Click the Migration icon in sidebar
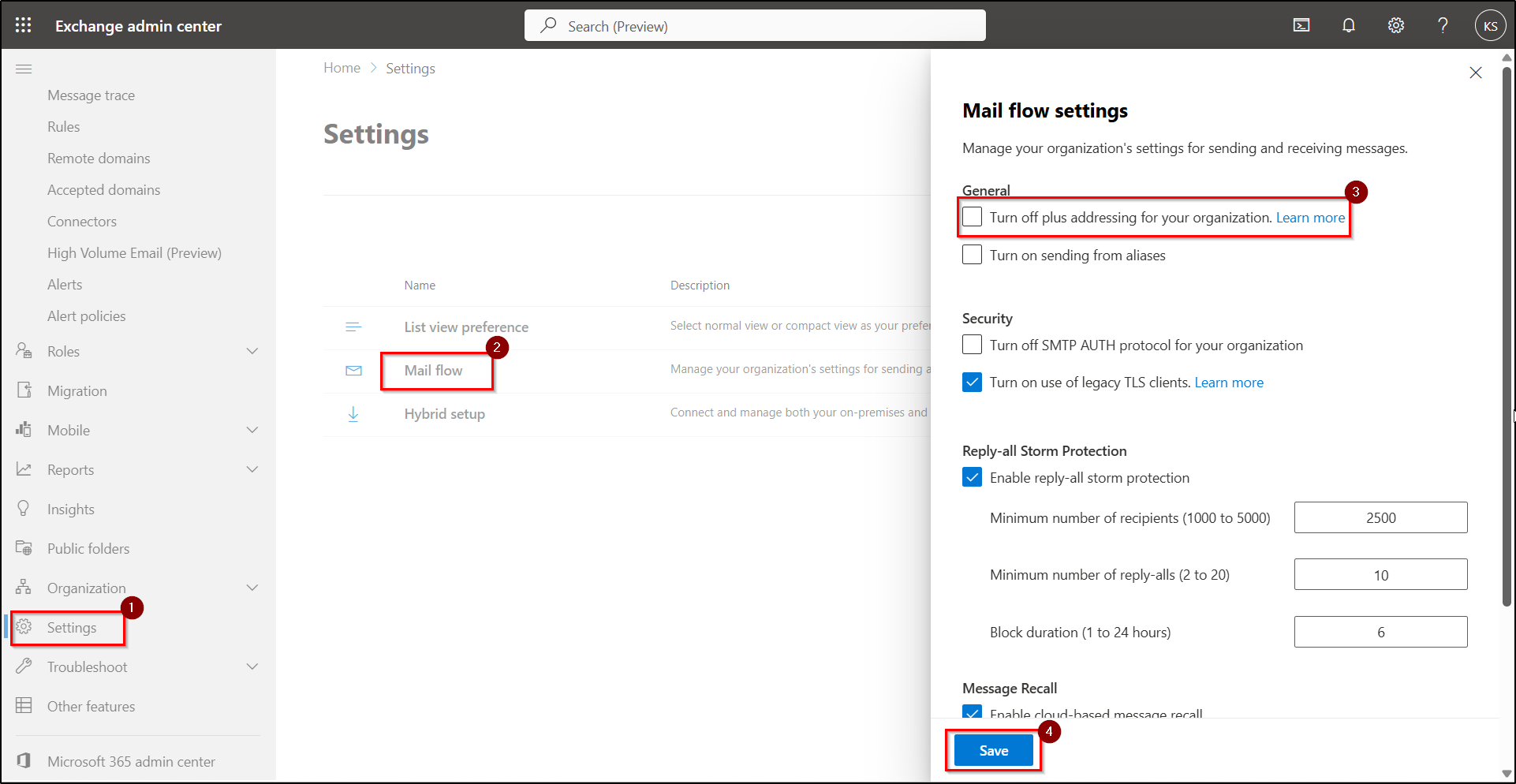1516x784 pixels. point(24,390)
